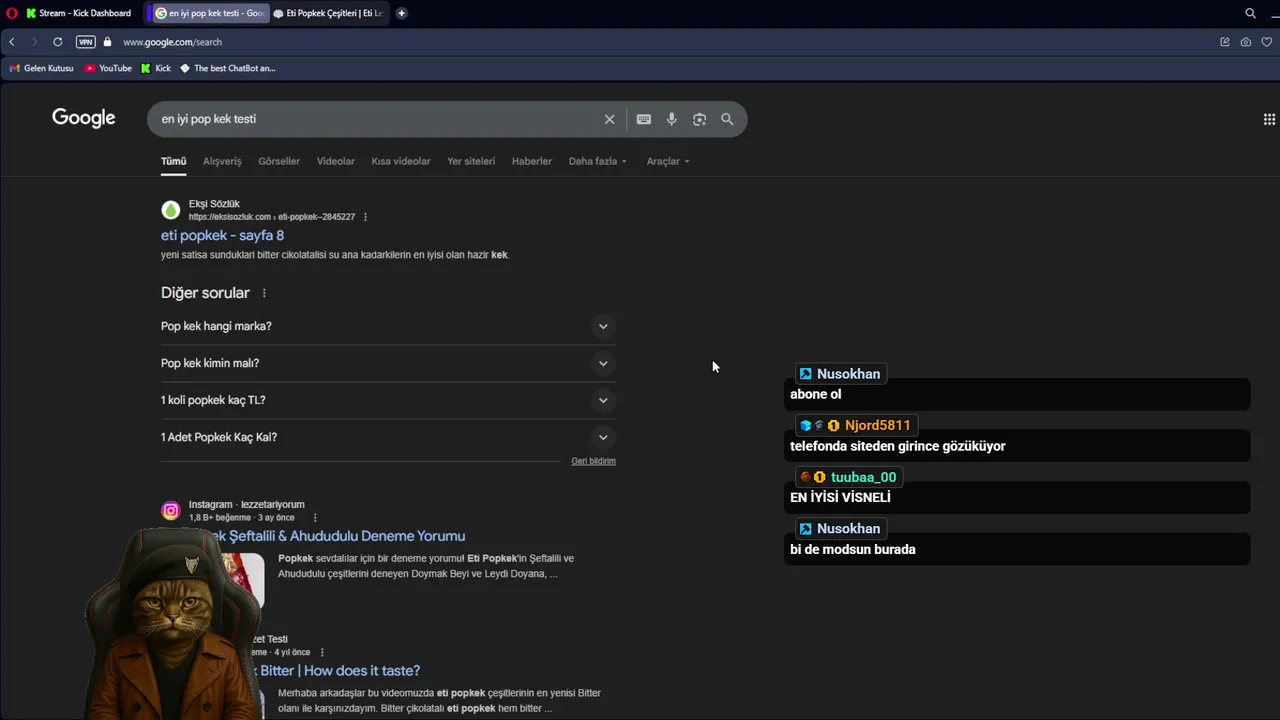Open the 'eti popkek - sayfa 8' result
The width and height of the screenshot is (1280, 720).
(222, 235)
